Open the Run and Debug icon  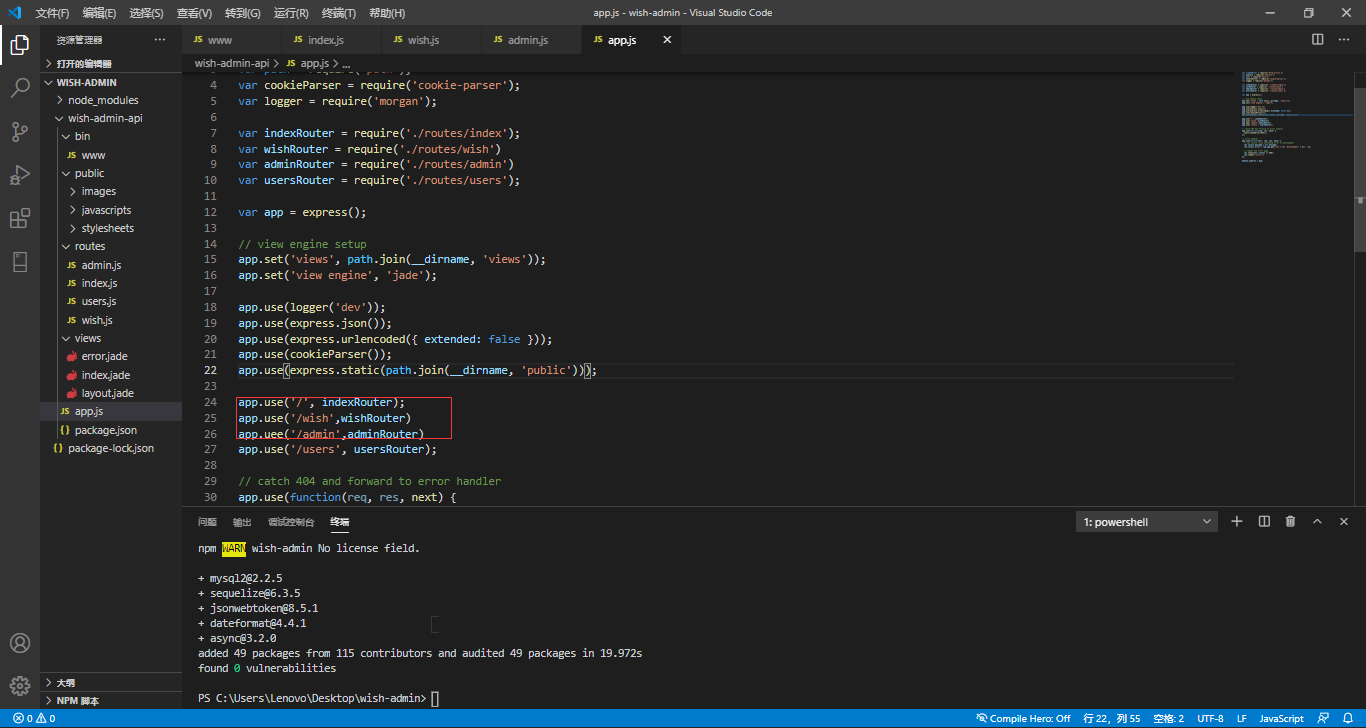(x=20, y=175)
